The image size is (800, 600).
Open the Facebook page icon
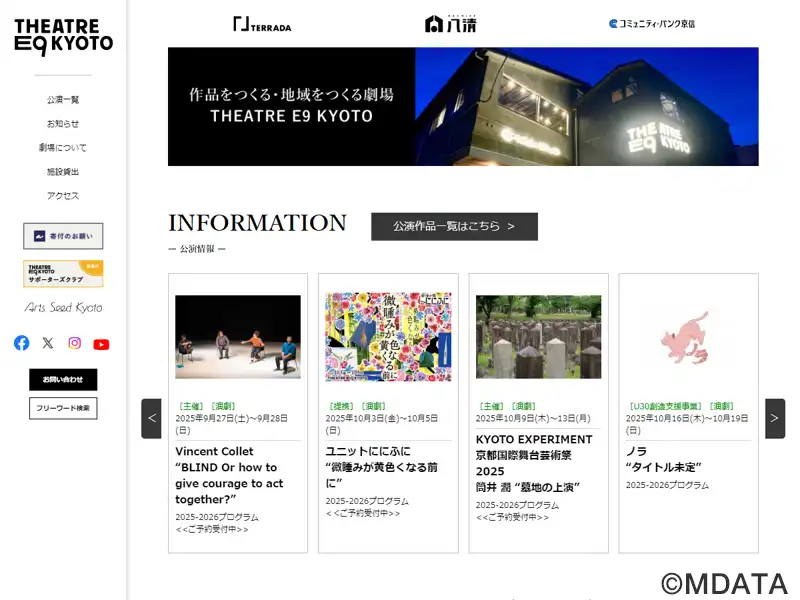pyautogui.click(x=21, y=343)
